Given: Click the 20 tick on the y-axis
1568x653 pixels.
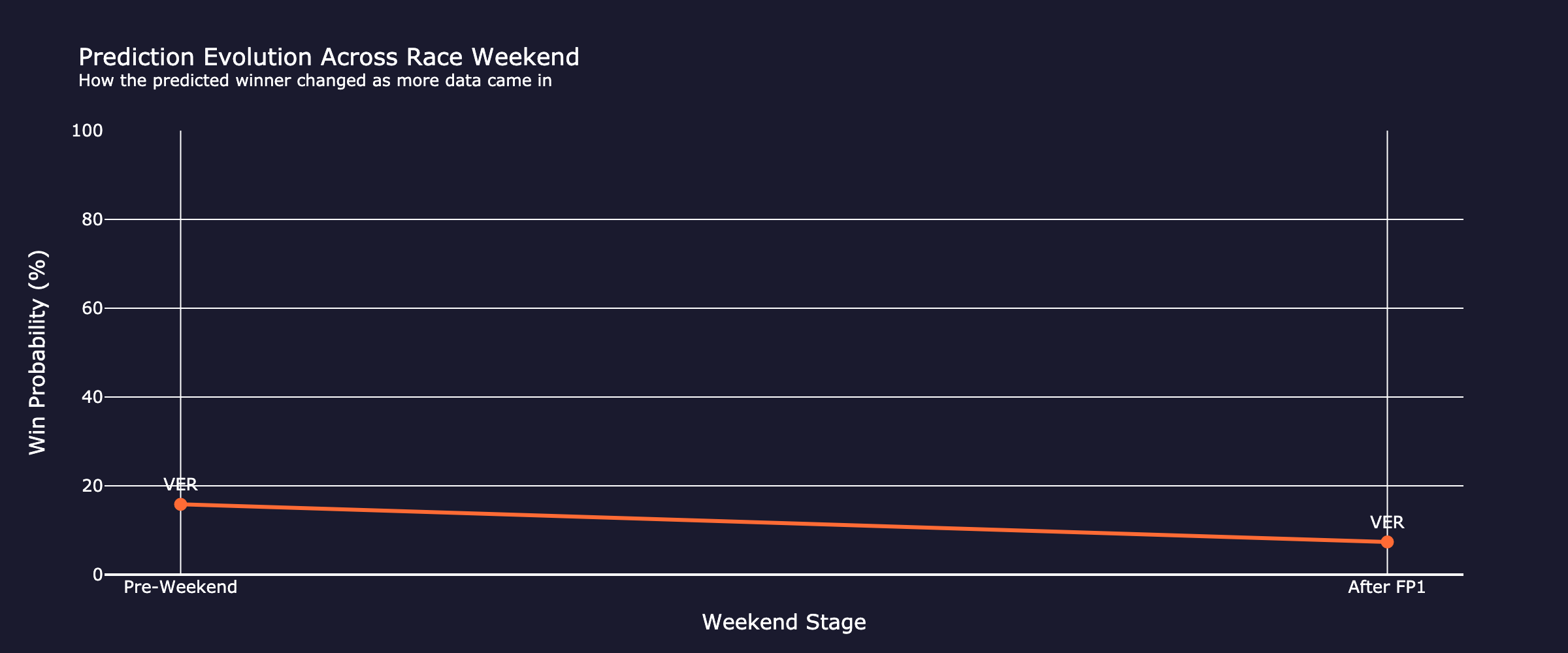Looking at the screenshot, I should click(x=92, y=486).
